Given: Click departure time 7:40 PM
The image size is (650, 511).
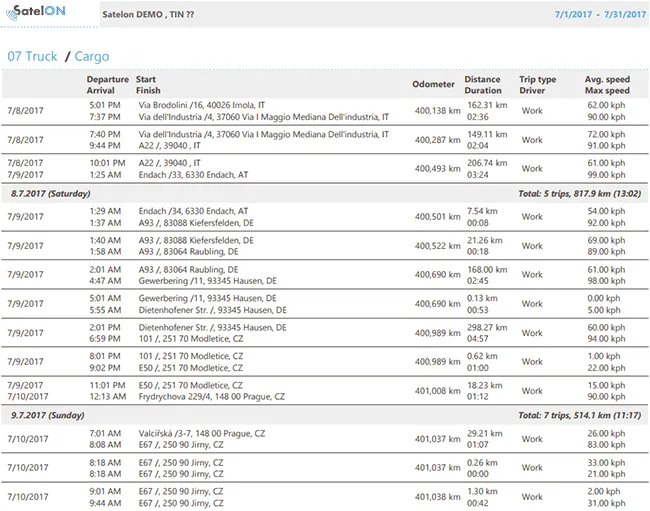Looking at the screenshot, I should pos(105,134).
